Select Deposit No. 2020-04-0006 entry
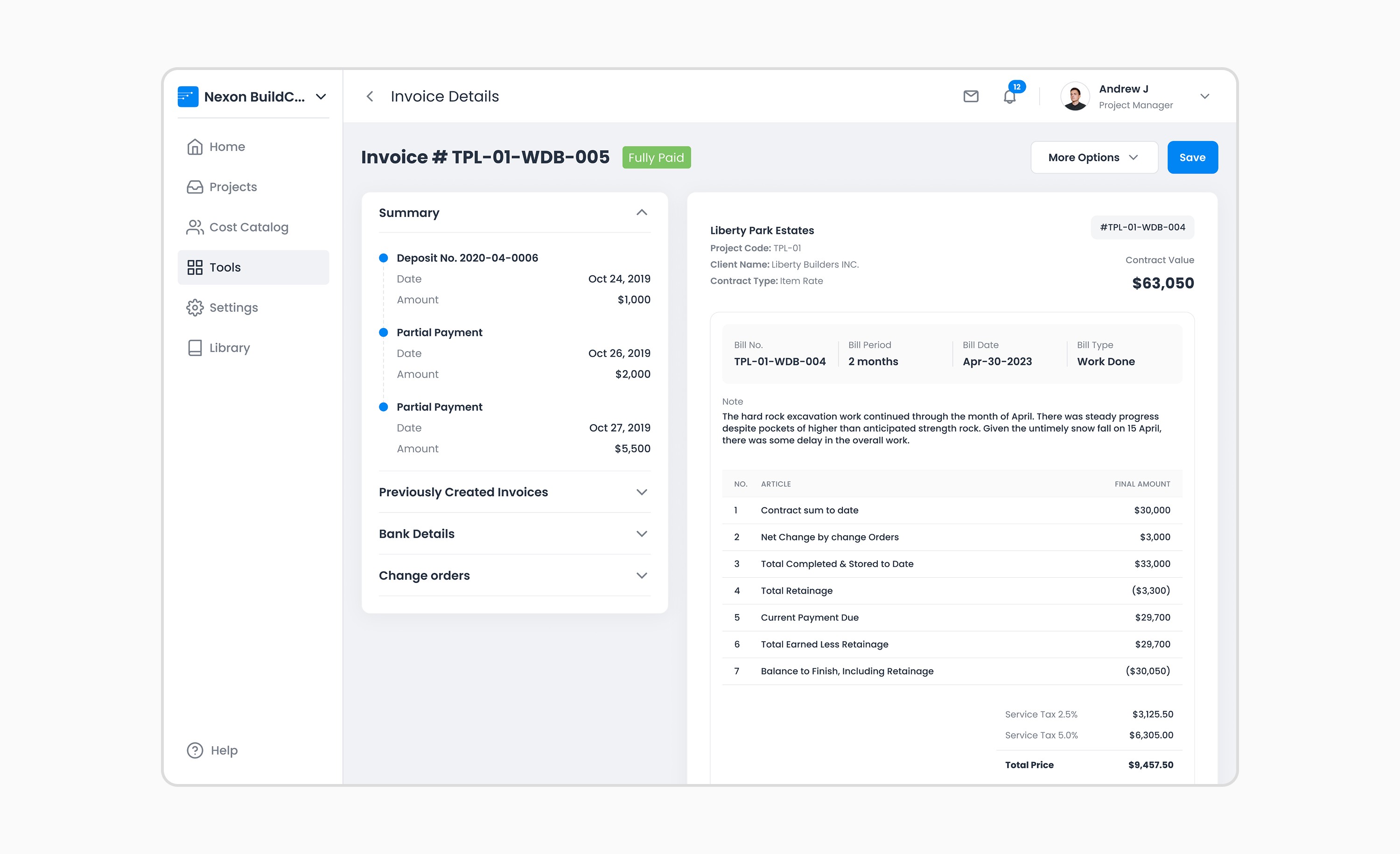This screenshot has height=854, width=1400. (467, 258)
